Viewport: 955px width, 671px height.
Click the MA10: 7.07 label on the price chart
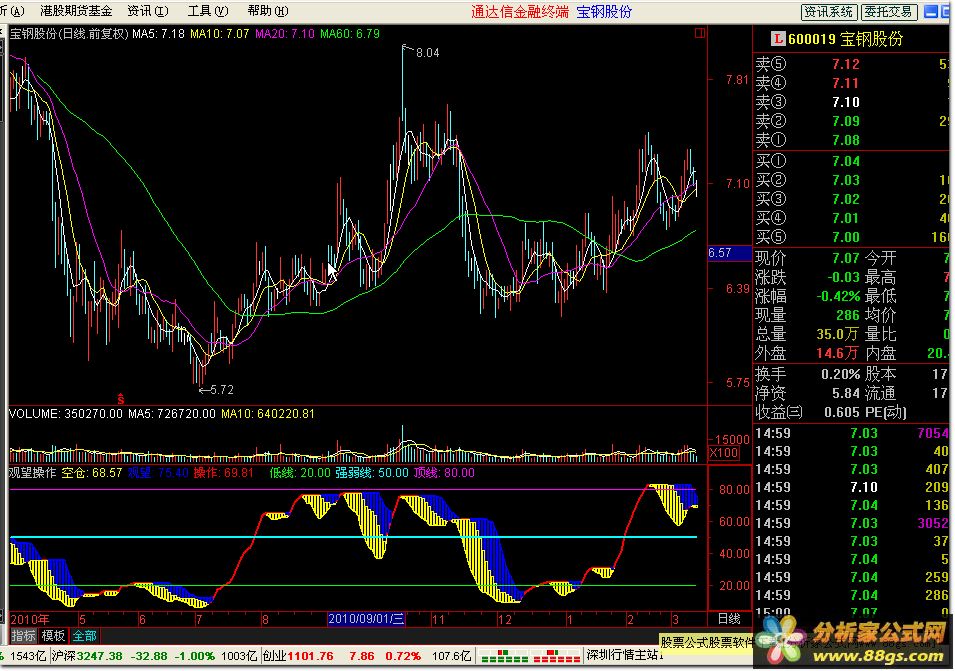(220, 34)
